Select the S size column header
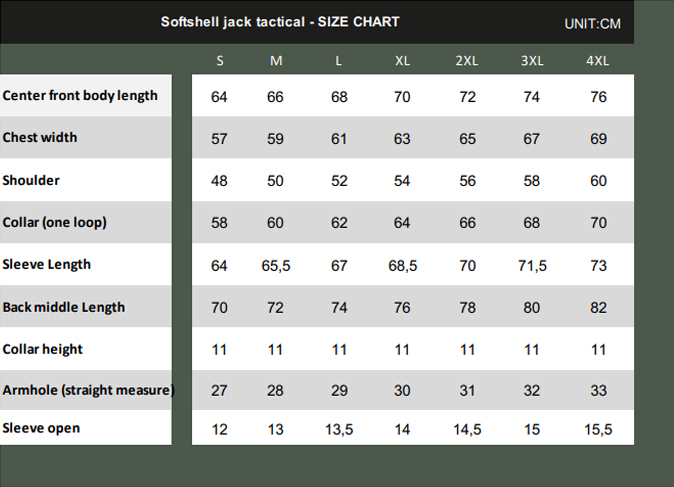This screenshot has width=674, height=487. [x=220, y=60]
